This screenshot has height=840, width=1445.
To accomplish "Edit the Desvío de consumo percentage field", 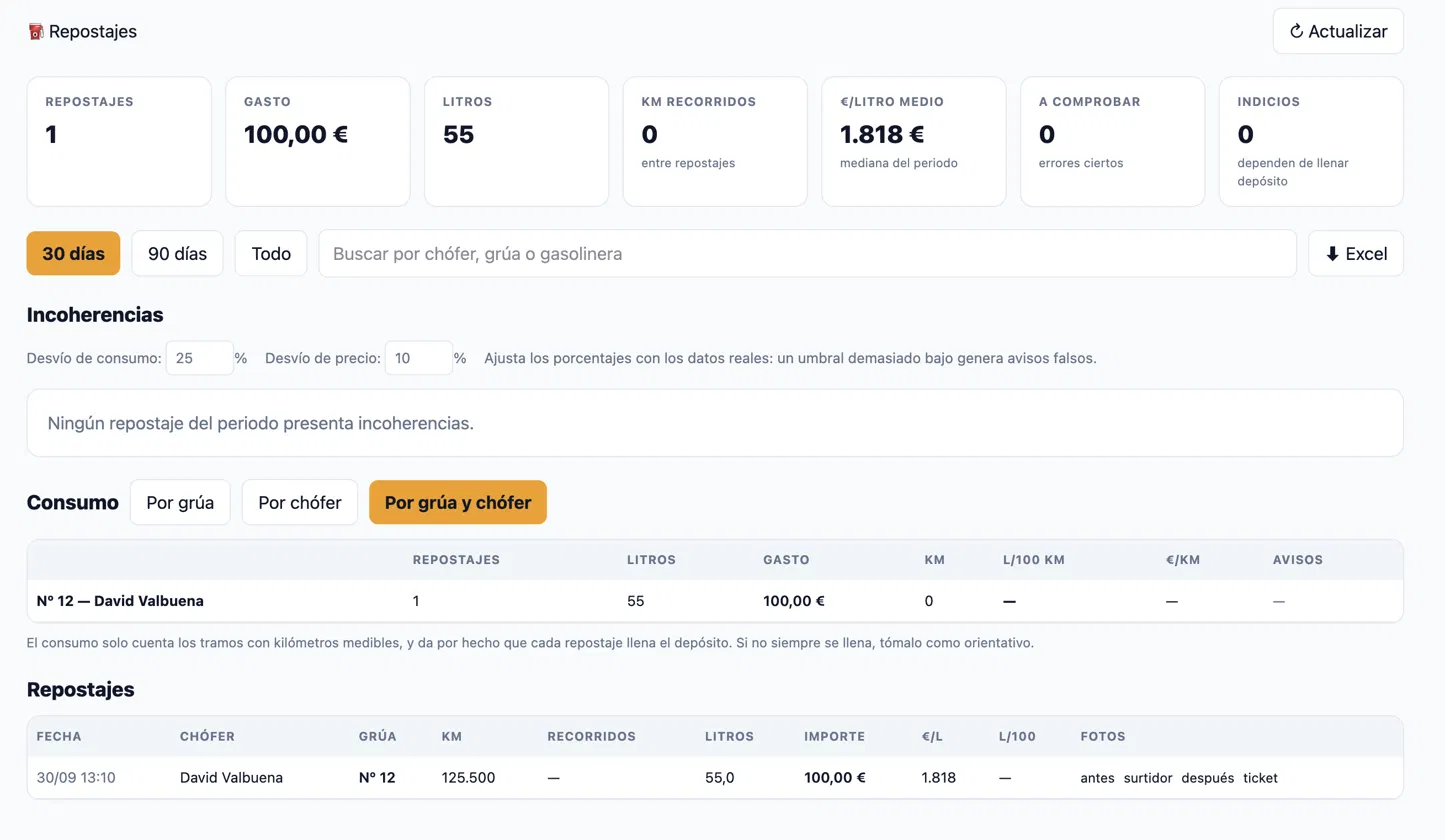I will coord(199,358).
